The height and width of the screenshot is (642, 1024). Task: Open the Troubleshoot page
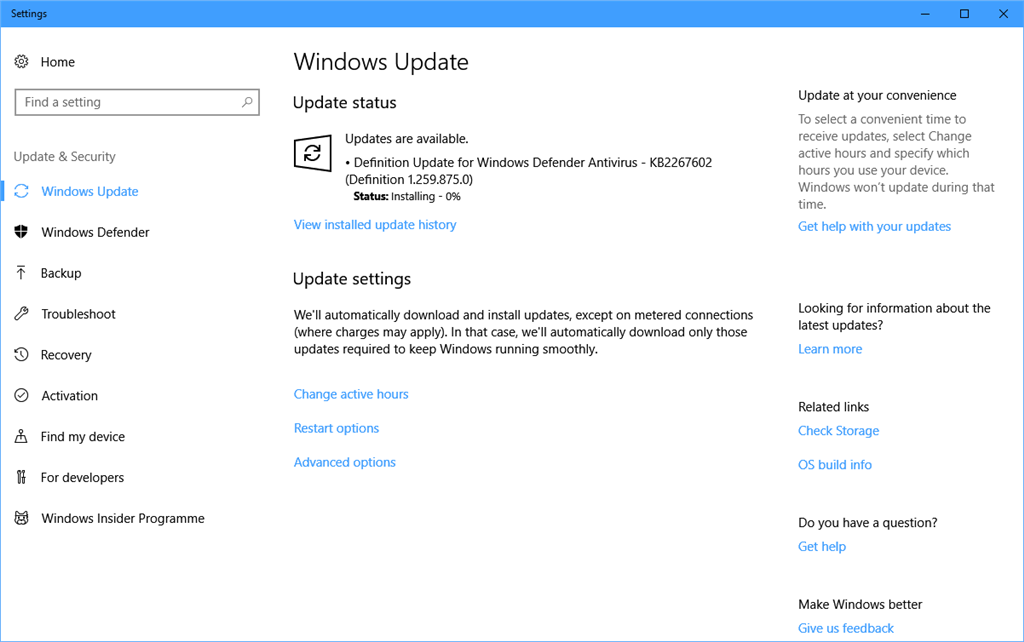(78, 313)
